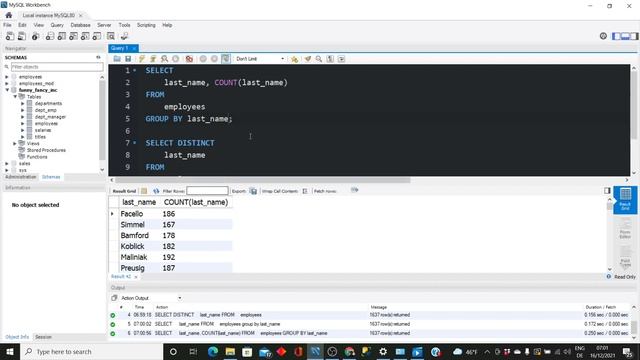Refresh the SCHEMAS list
The width and height of the screenshot is (640, 360).
tap(98, 57)
